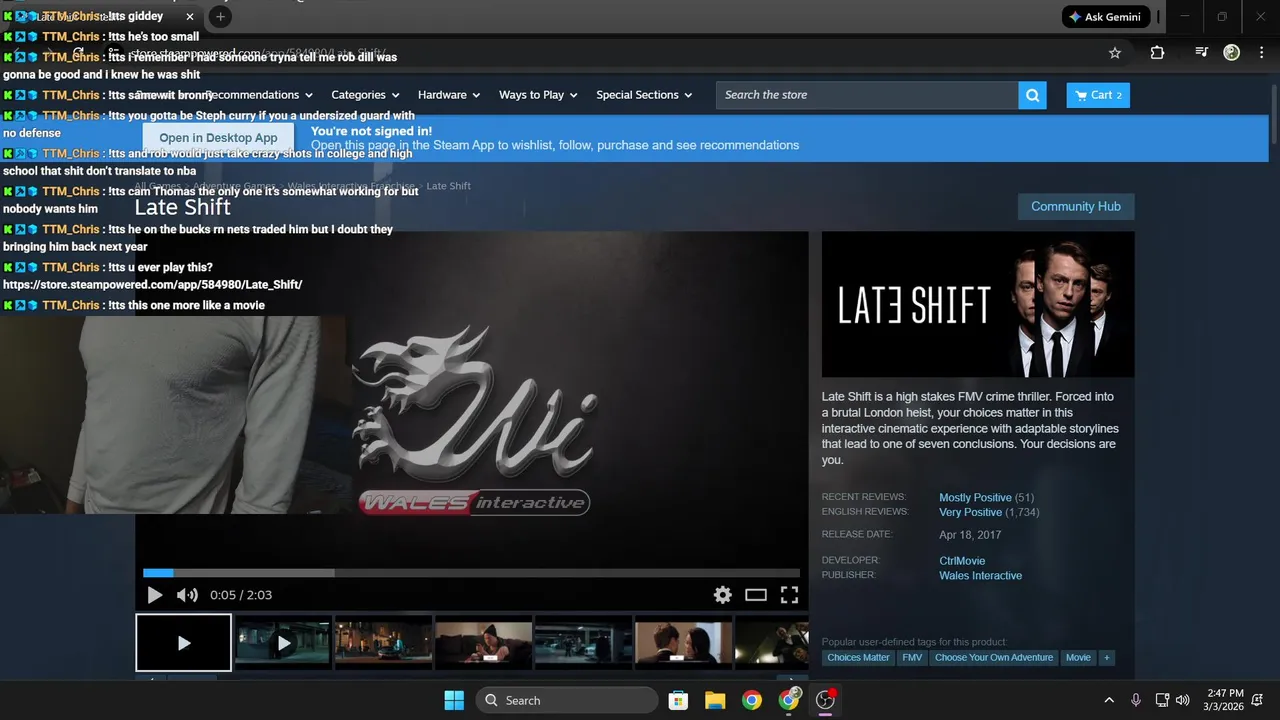Open the Community Hub
This screenshot has height=720, width=1280.
point(1076,206)
